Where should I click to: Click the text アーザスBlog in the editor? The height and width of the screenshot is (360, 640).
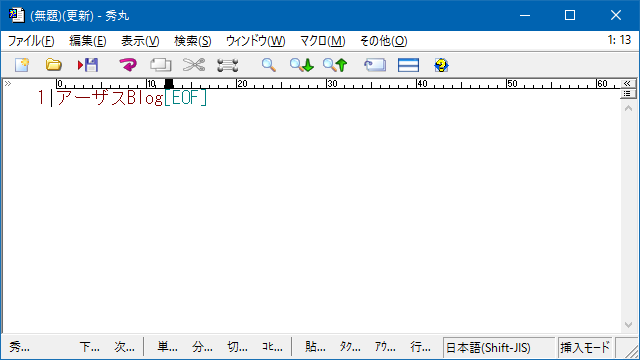110,98
